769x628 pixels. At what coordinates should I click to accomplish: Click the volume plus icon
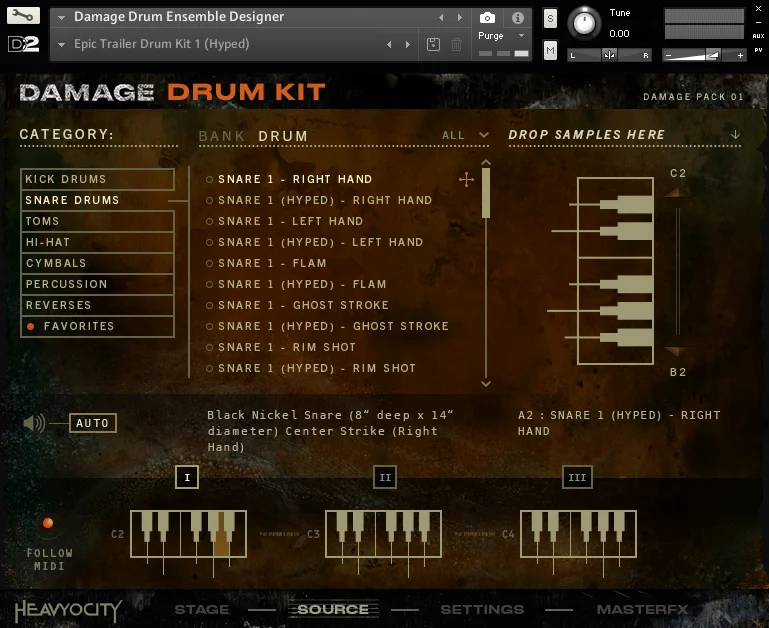tap(740, 55)
